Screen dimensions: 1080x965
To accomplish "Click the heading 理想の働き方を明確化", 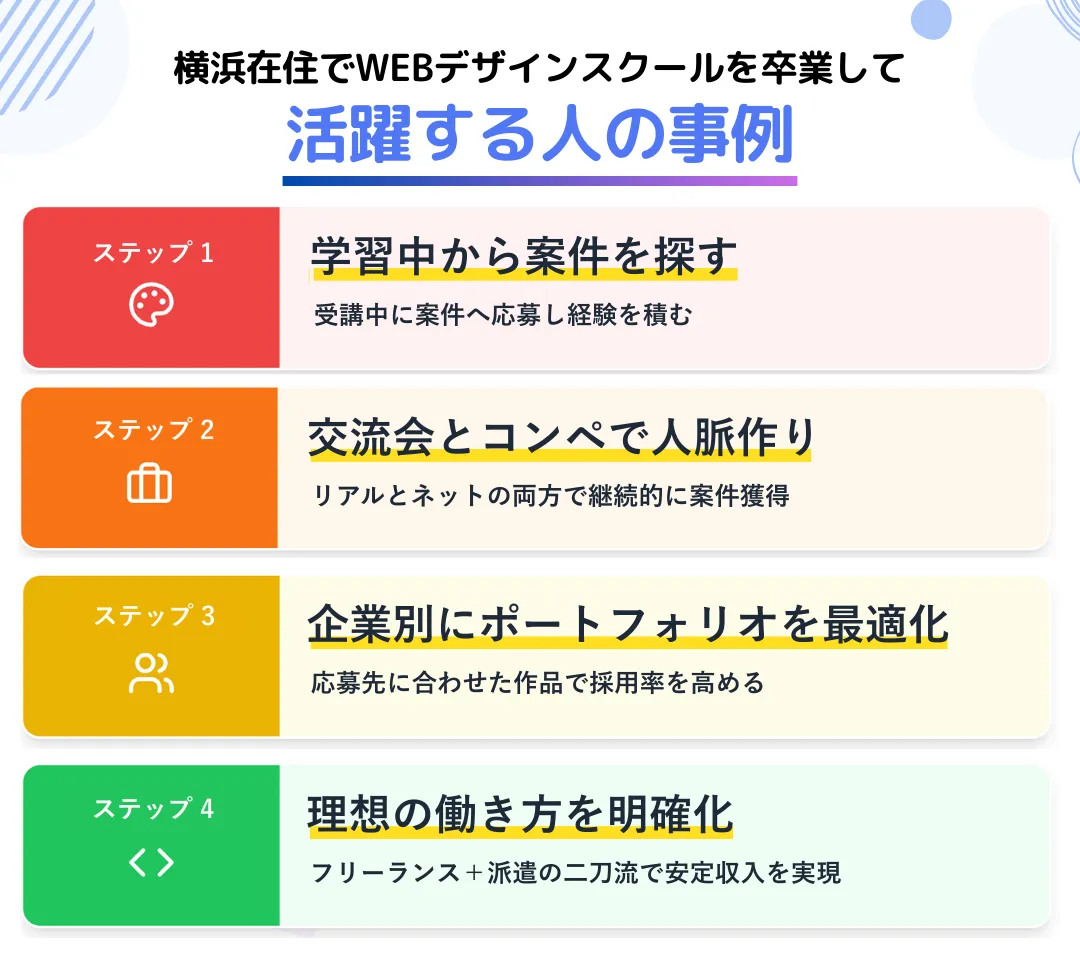I will click(520, 815).
